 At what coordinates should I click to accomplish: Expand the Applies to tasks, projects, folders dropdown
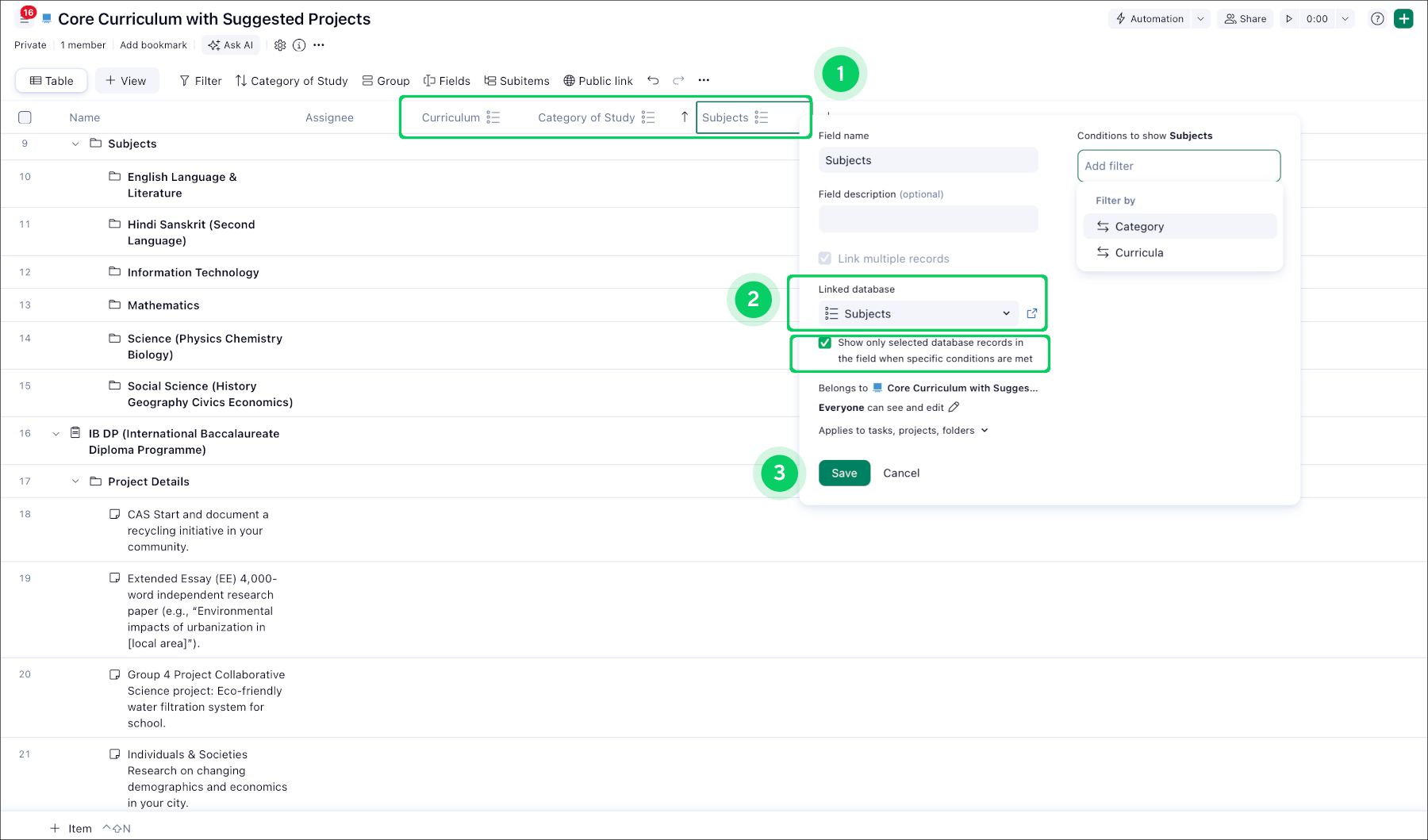[984, 430]
